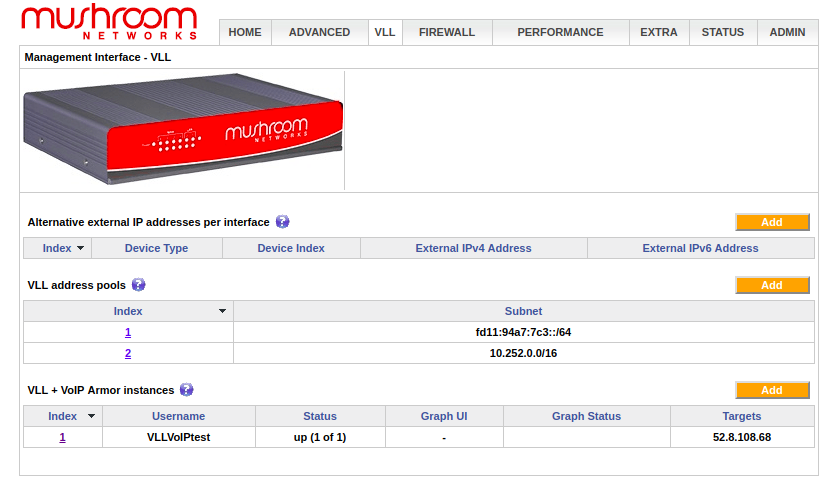Click 'Management Interface - VLL' heading
Viewport: 839px width, 494px height.
(x=98, y=57)
